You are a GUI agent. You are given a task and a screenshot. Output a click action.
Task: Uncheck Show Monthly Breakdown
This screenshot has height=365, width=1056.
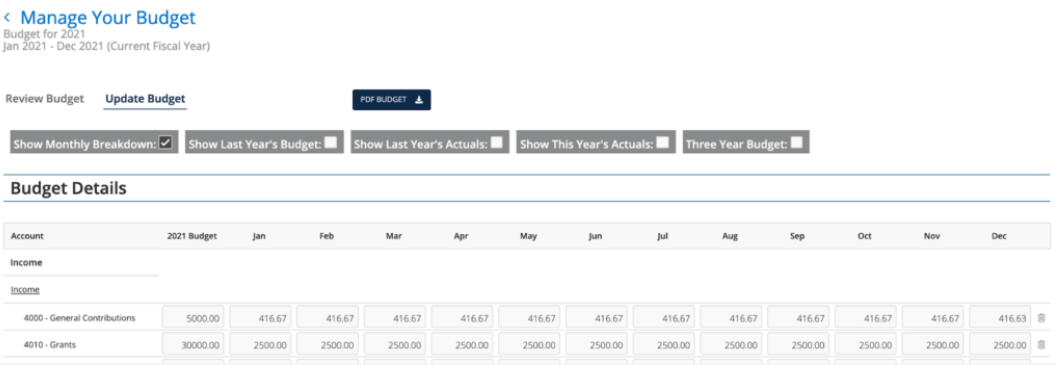click(165, 143)
